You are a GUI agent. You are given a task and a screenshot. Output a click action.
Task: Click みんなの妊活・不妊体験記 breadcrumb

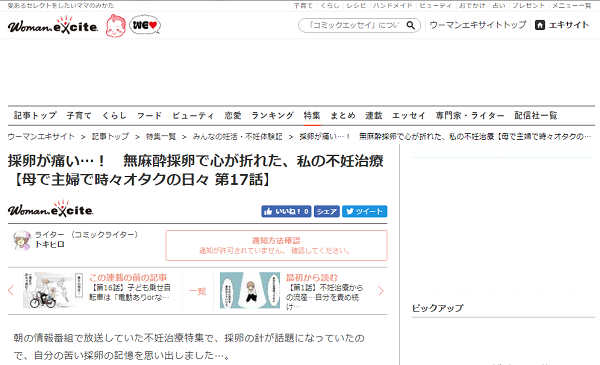(237, 137)
